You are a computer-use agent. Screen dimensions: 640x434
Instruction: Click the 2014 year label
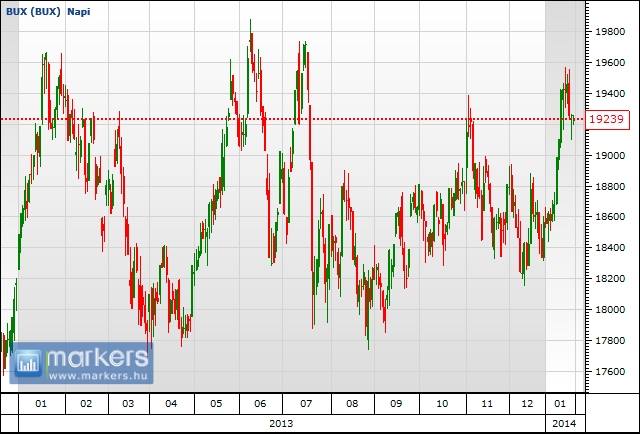tap(564, 423)
